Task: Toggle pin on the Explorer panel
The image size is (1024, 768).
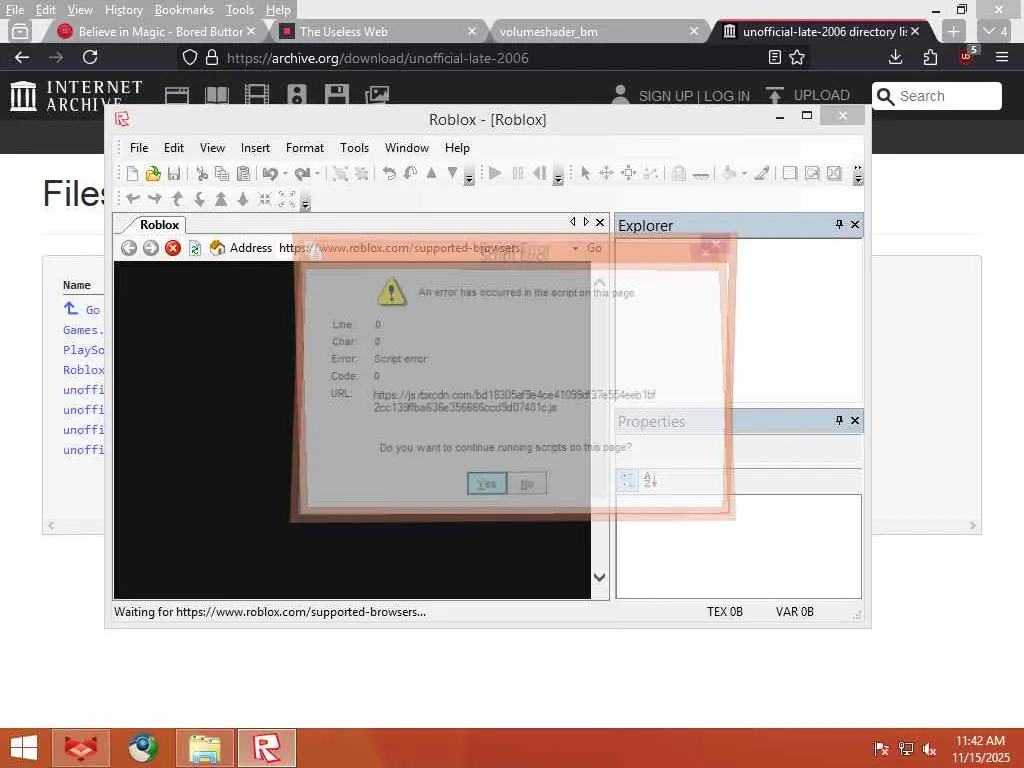Action: tap(839, 225)
